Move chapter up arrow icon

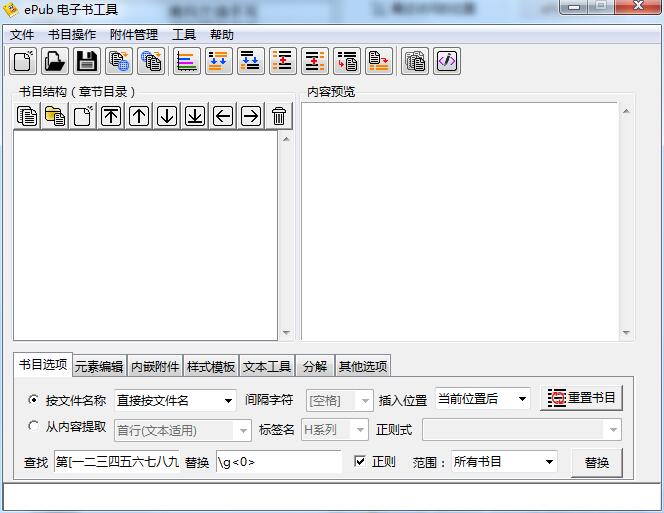pos(139,116)
